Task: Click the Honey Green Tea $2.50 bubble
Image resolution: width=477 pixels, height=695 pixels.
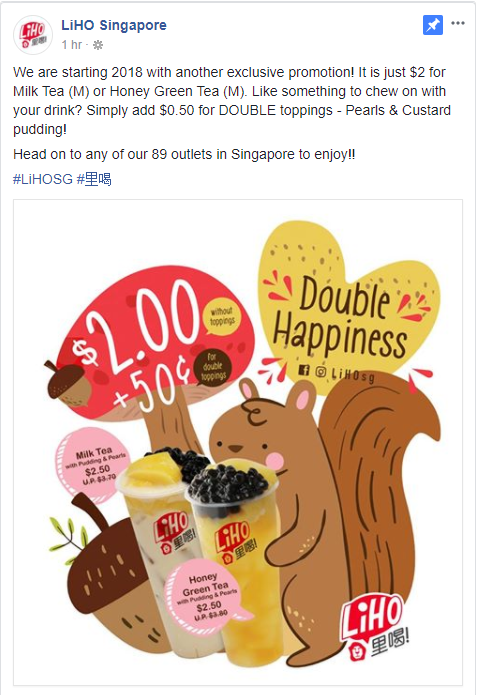Action: coord(207,597)
